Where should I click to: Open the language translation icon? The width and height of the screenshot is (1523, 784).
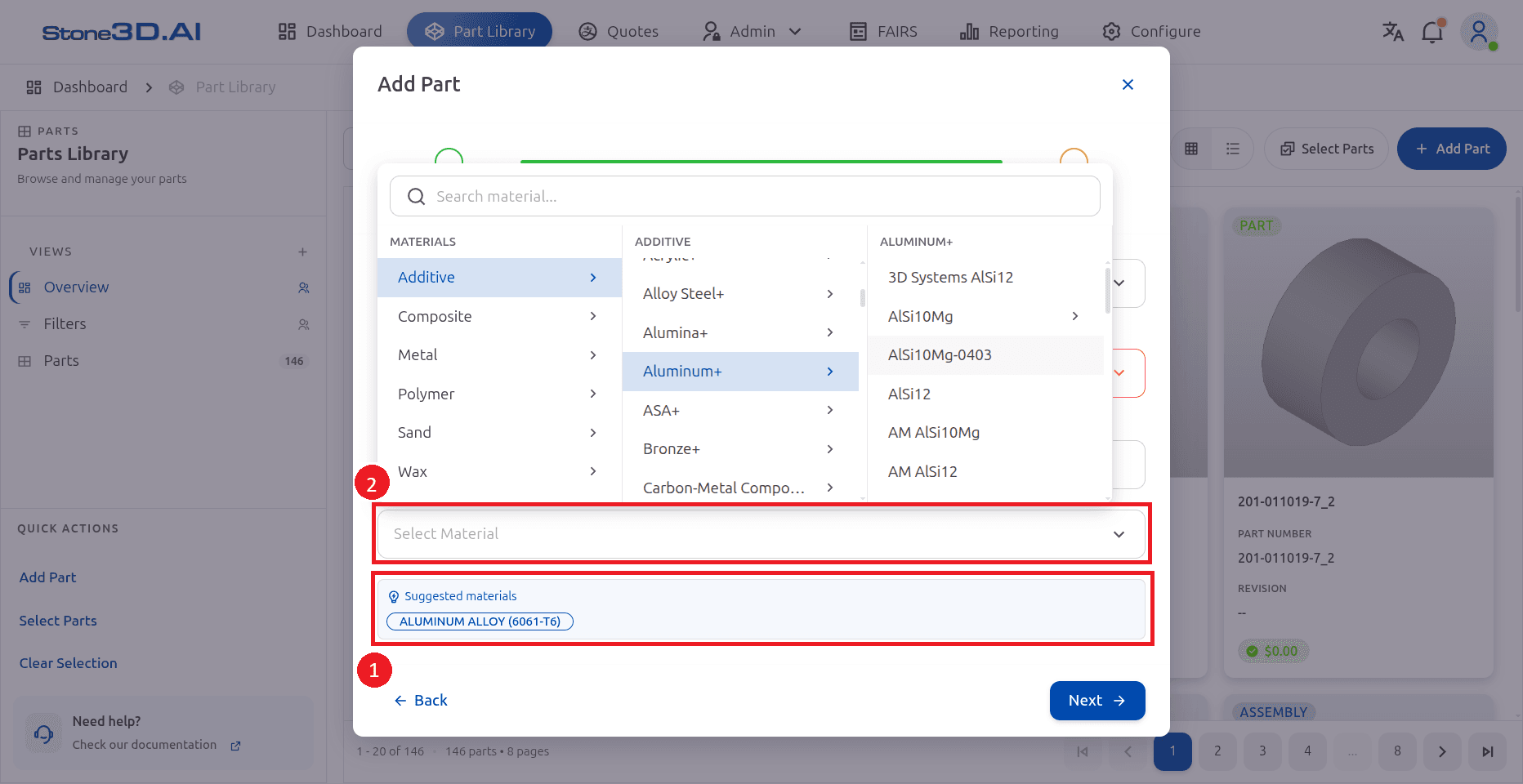pyautogui.click(x=1392, y=32)
